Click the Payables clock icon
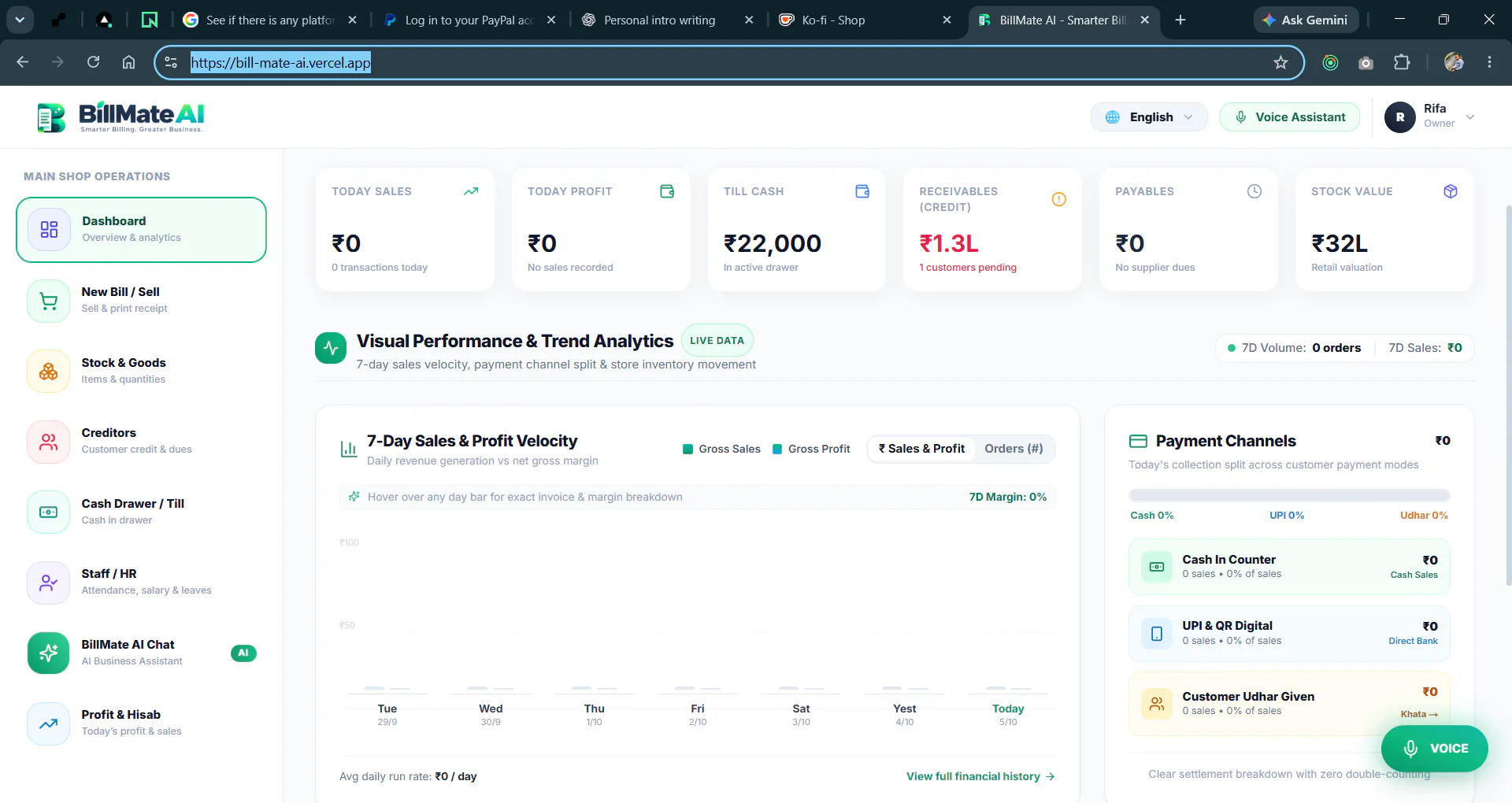The image size is (1512, 803). click(x=1254, y=191)
